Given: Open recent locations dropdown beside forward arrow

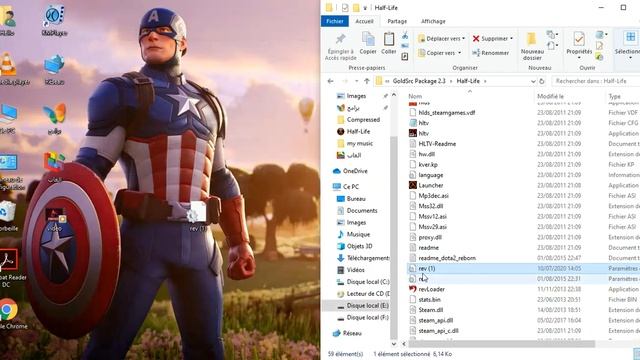Looking at the screenshot, I should point(356,81).
